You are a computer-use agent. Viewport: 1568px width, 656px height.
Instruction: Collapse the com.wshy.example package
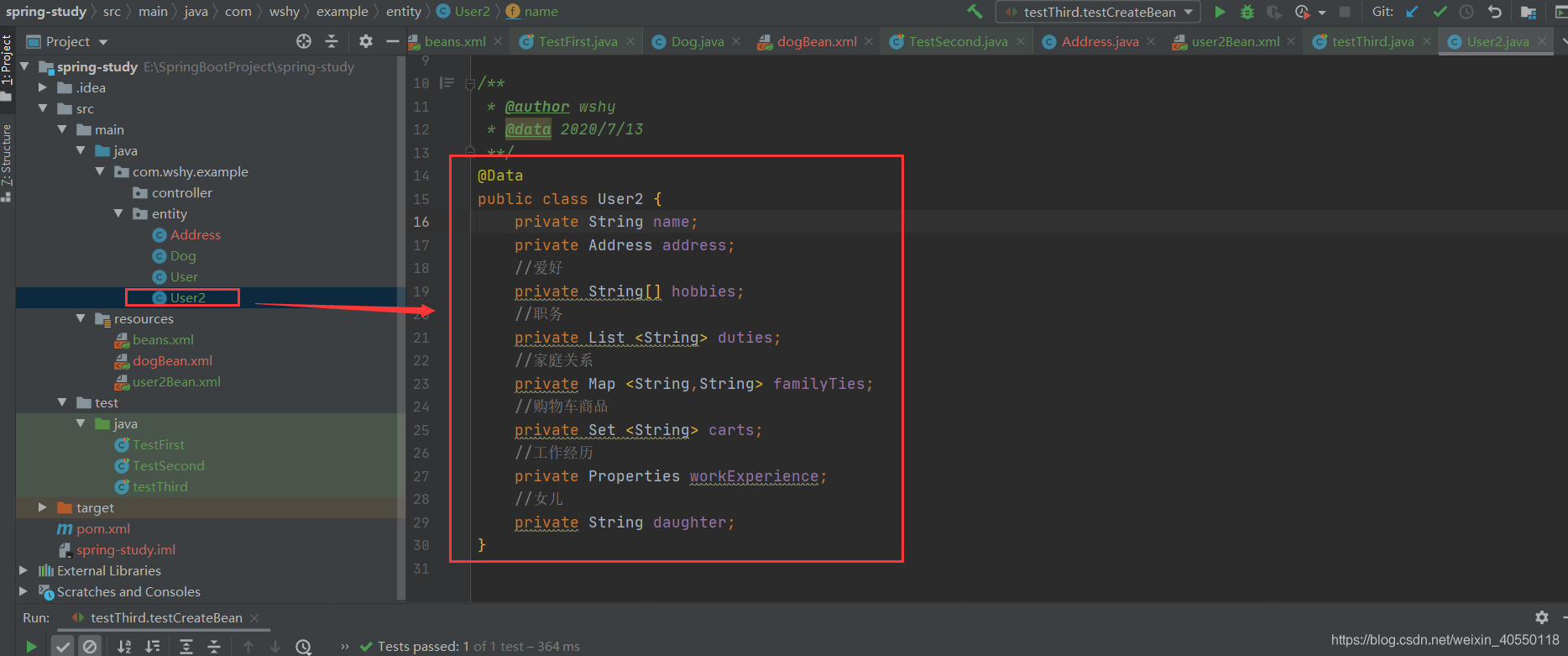tap(100, 171)
